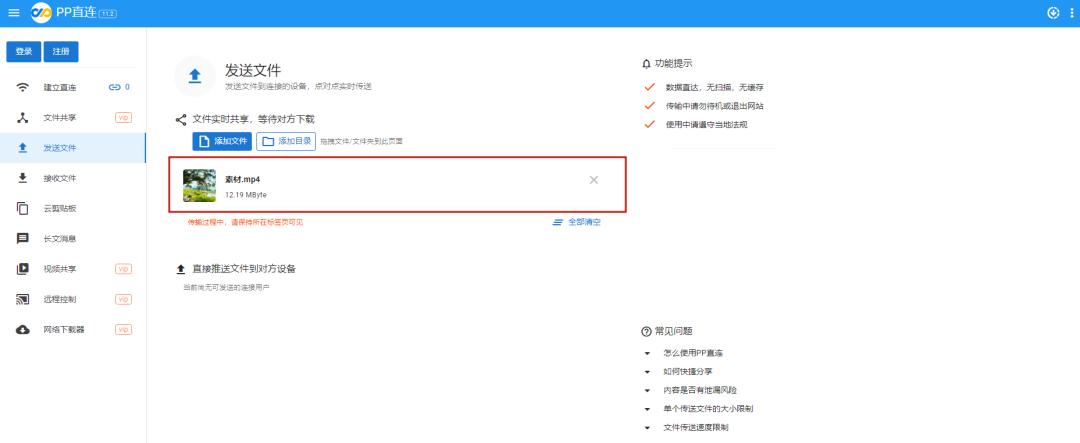The width and height of the screenshot is (1080, 443).
Task: Click the cloud download icon for 网络下载器
Action: [23, 330]
